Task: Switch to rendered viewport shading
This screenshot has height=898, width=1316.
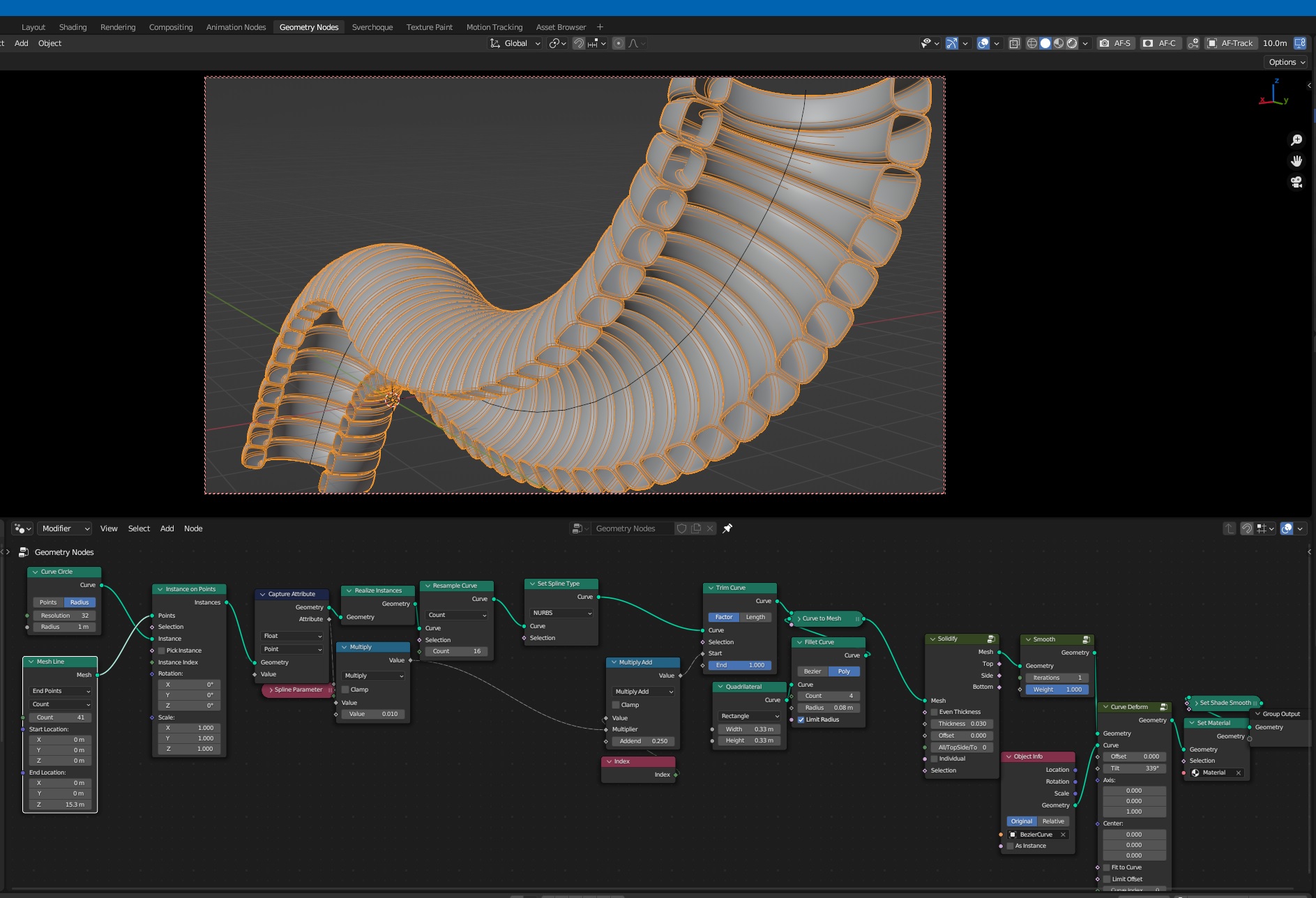Action: (x=1072, y=43)
